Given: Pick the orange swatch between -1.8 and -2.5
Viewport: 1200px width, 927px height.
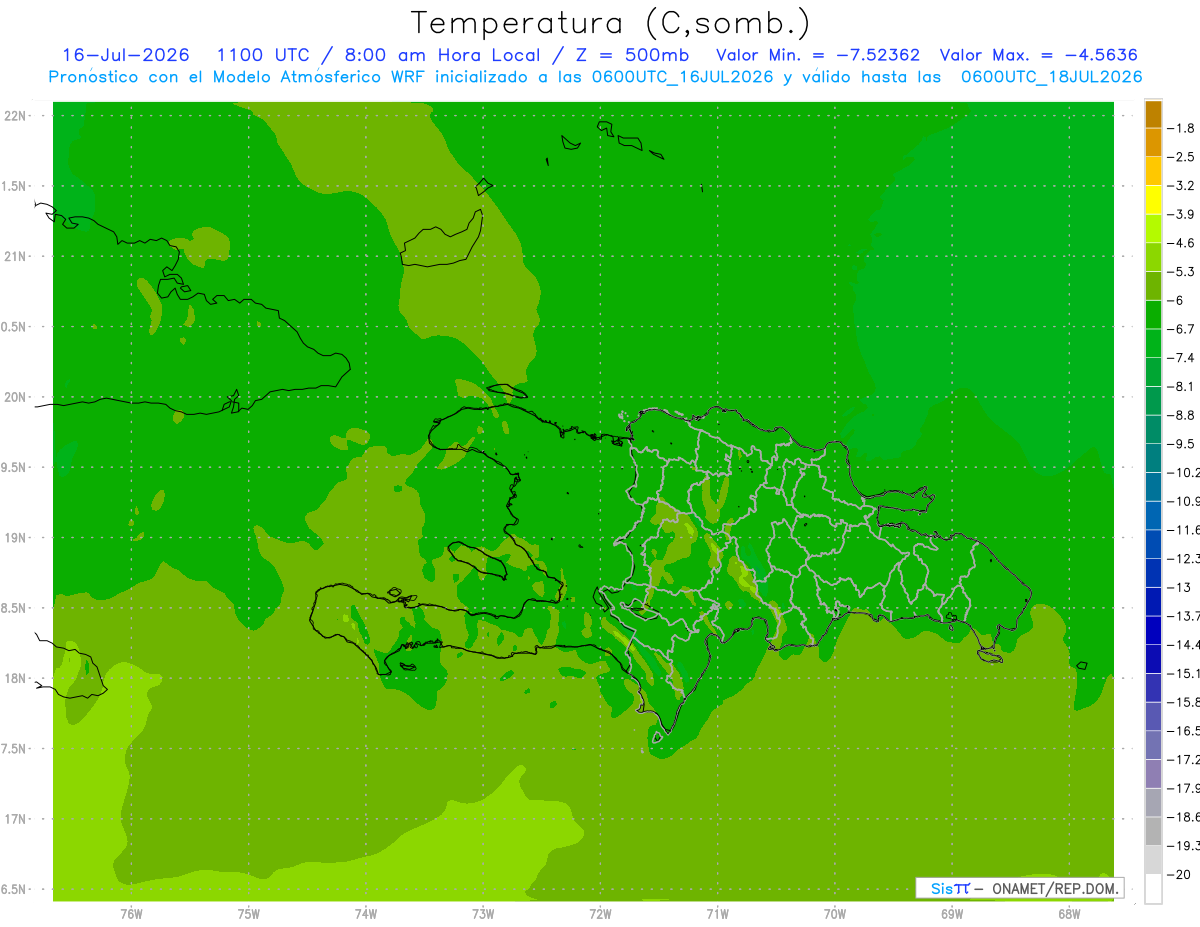Looking at the screenshot, I should click(x=1153, y=142).
